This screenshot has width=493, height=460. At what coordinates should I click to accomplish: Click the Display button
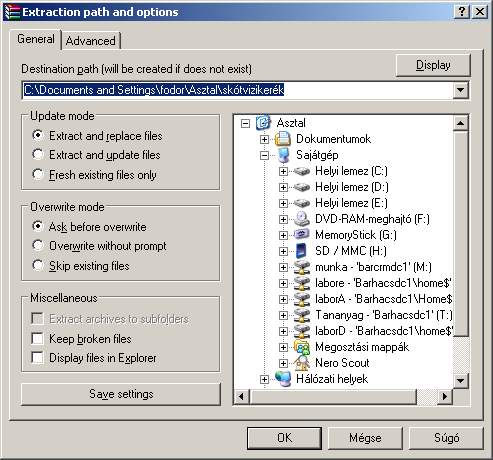pos(433,65)
